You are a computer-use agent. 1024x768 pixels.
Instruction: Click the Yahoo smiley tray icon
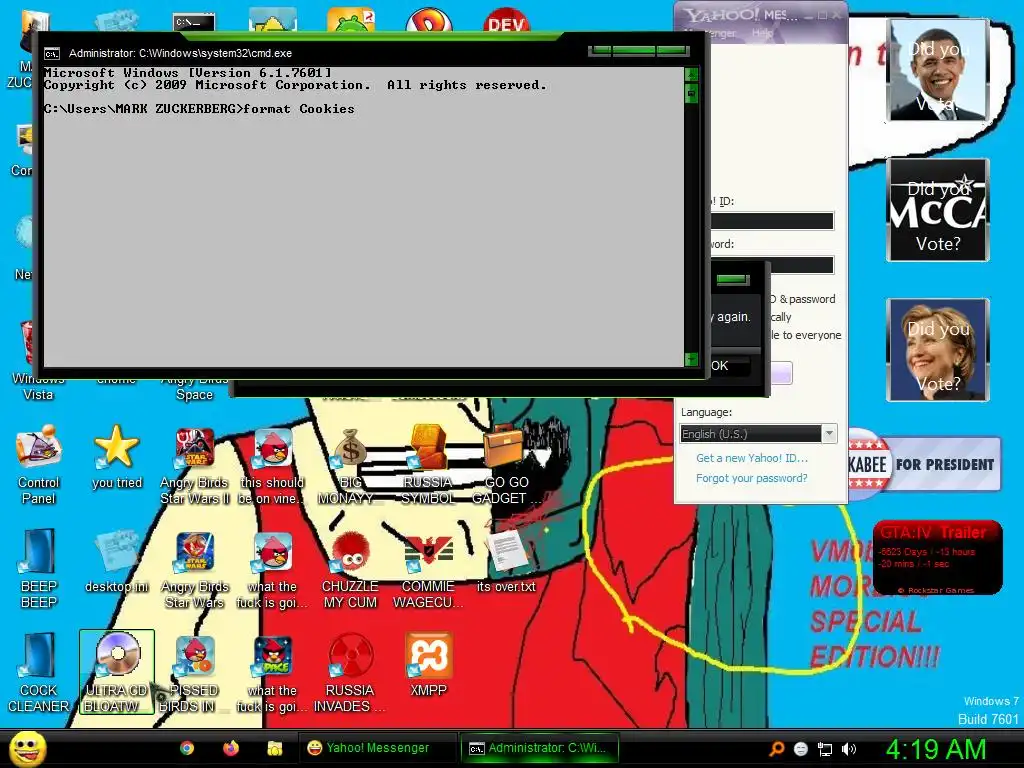click(801, 749)
